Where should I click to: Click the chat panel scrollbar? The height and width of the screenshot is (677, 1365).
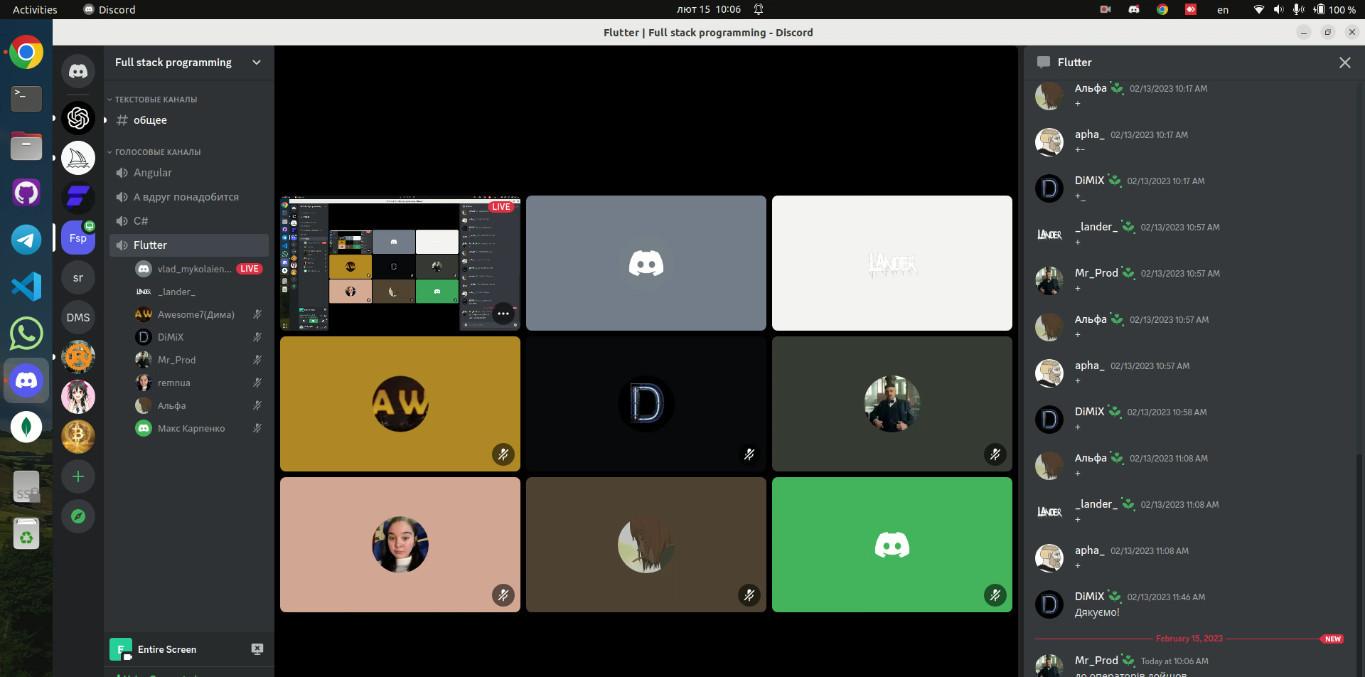(1360, 564)
